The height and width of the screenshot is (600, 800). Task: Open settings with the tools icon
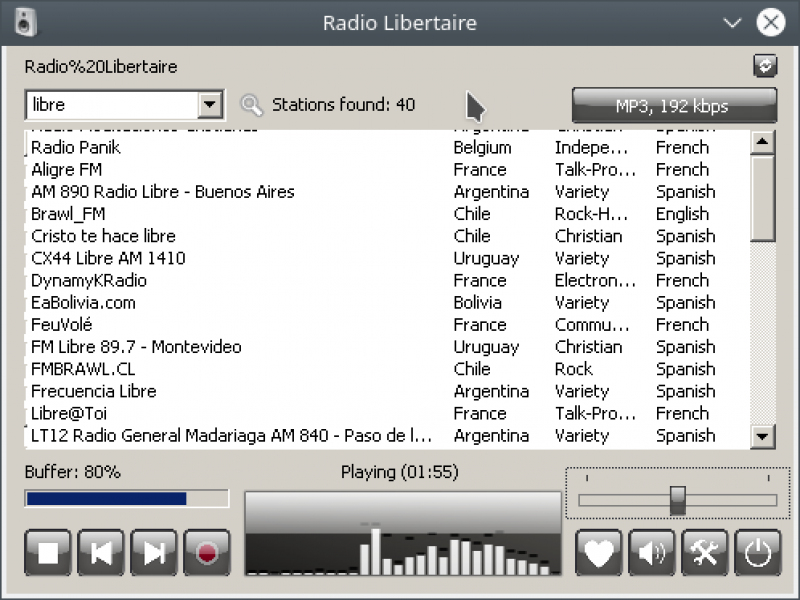pos(705,552)
